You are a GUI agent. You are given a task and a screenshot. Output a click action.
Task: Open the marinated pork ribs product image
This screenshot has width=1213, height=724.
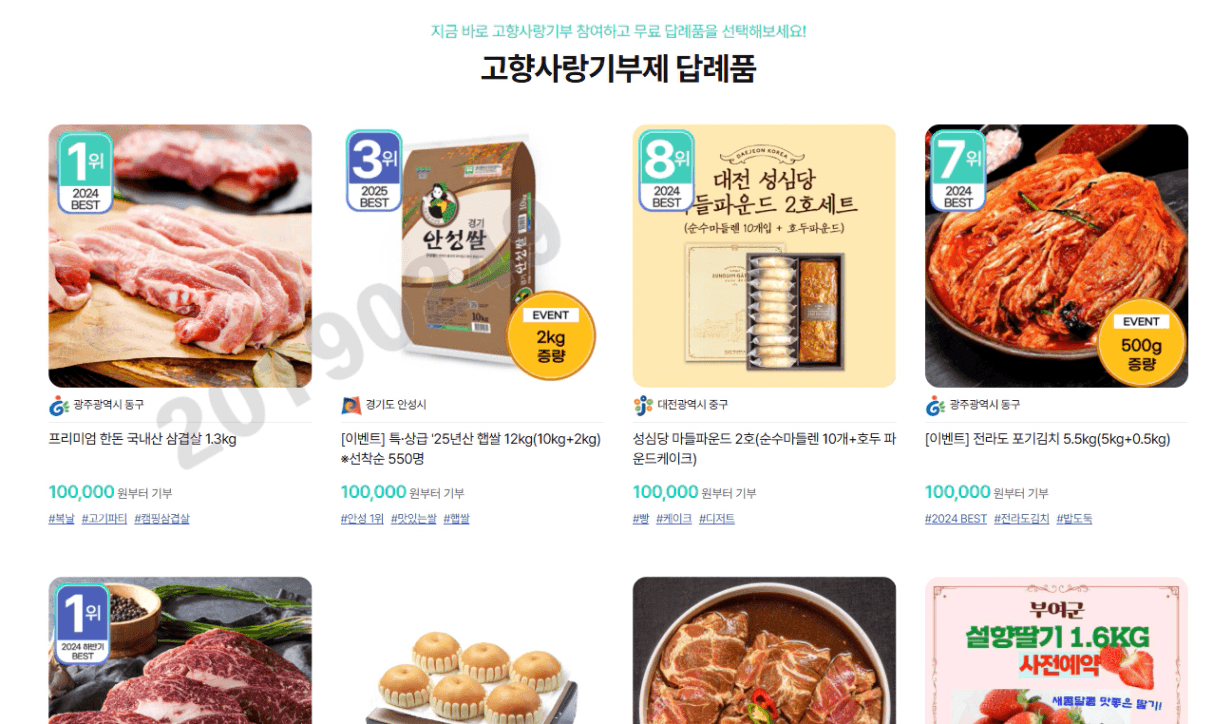(x=764, y=650)
